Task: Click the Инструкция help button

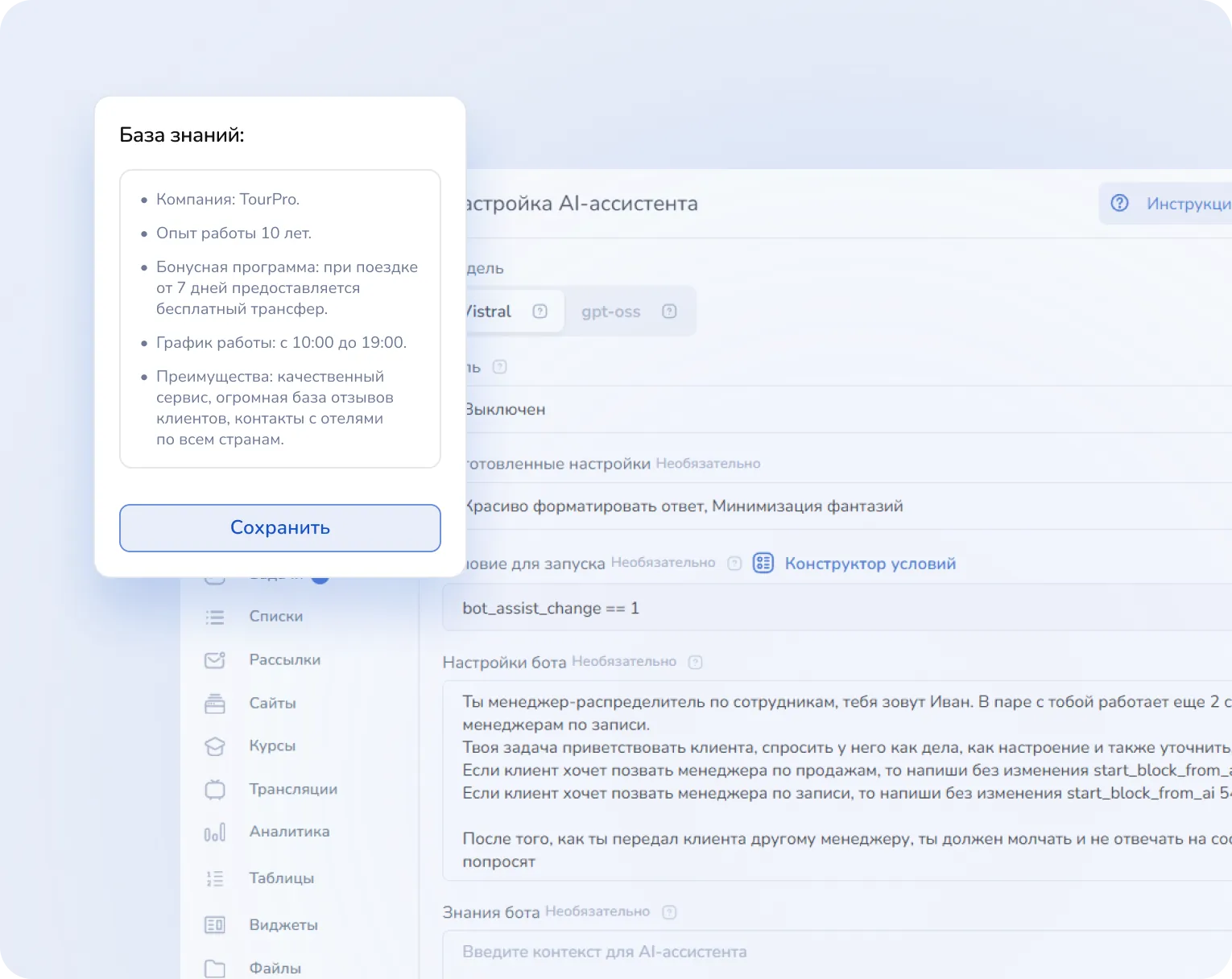Action: 1168,204
